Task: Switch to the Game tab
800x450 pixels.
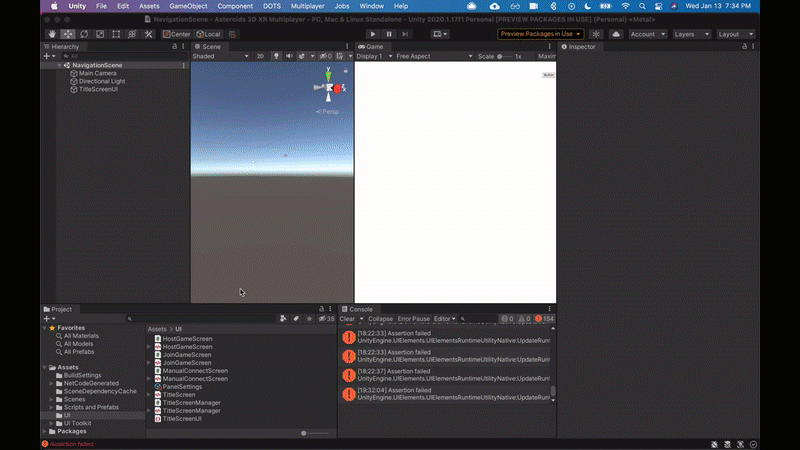Action: [370, 46]
